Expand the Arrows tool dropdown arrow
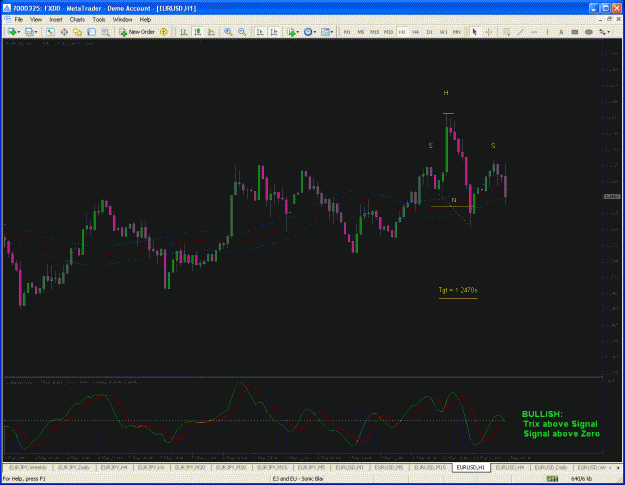The width and height of the screenshot is (625, 485). pos(609,32)
